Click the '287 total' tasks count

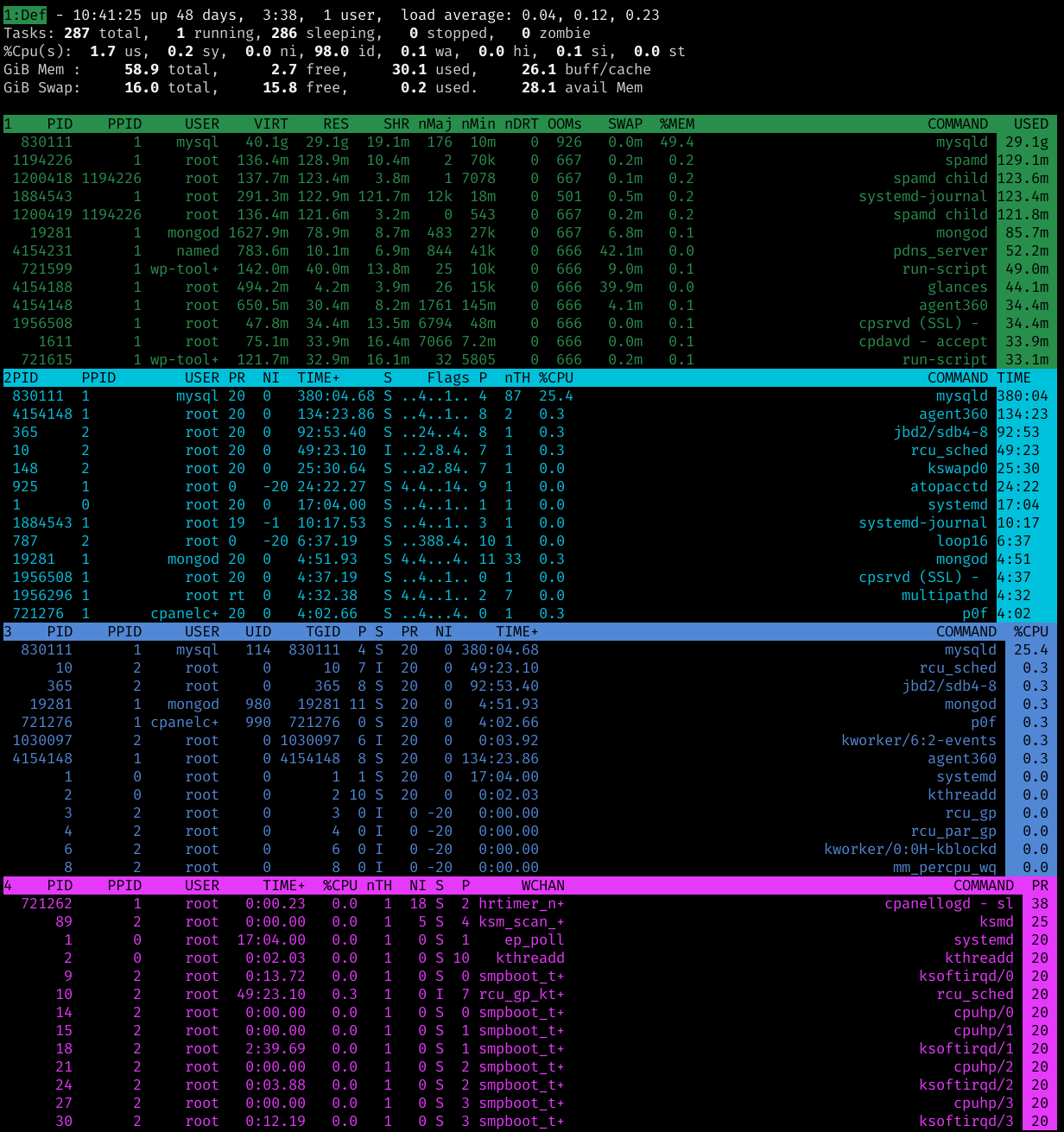(x=103, y=33)
